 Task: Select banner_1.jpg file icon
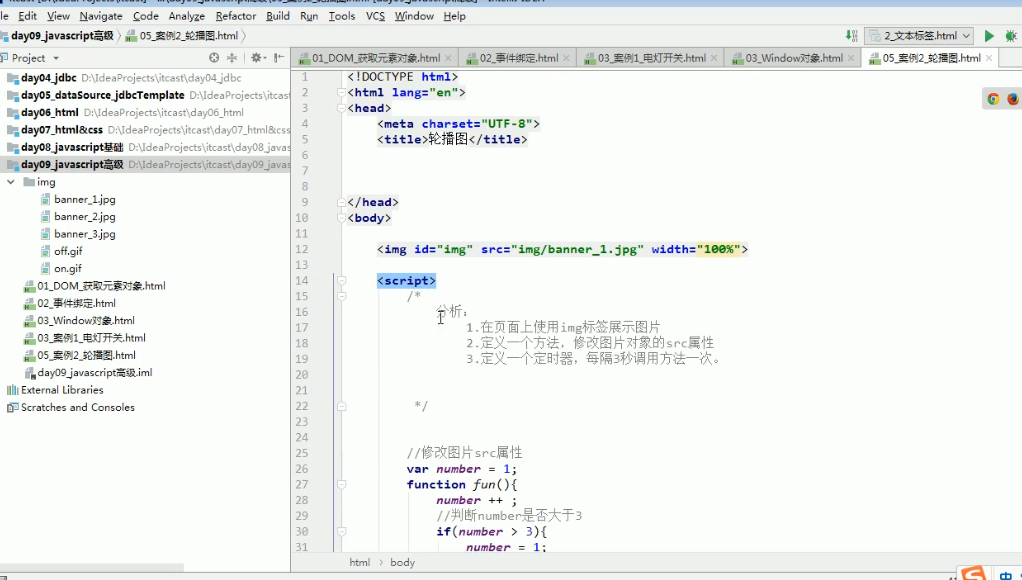[x=46, y=199]
